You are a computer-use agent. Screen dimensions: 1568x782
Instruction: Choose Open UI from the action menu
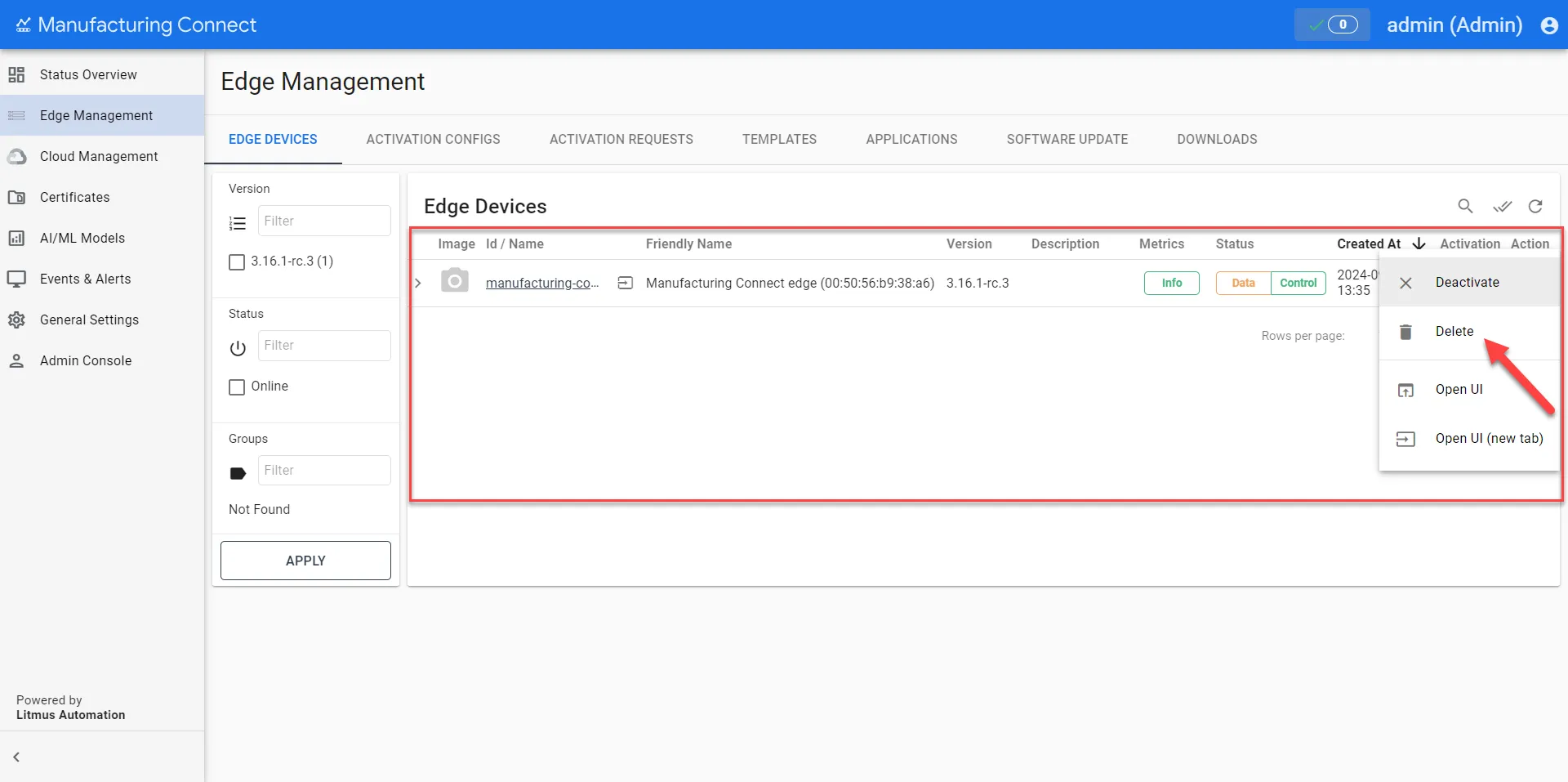1469,390
